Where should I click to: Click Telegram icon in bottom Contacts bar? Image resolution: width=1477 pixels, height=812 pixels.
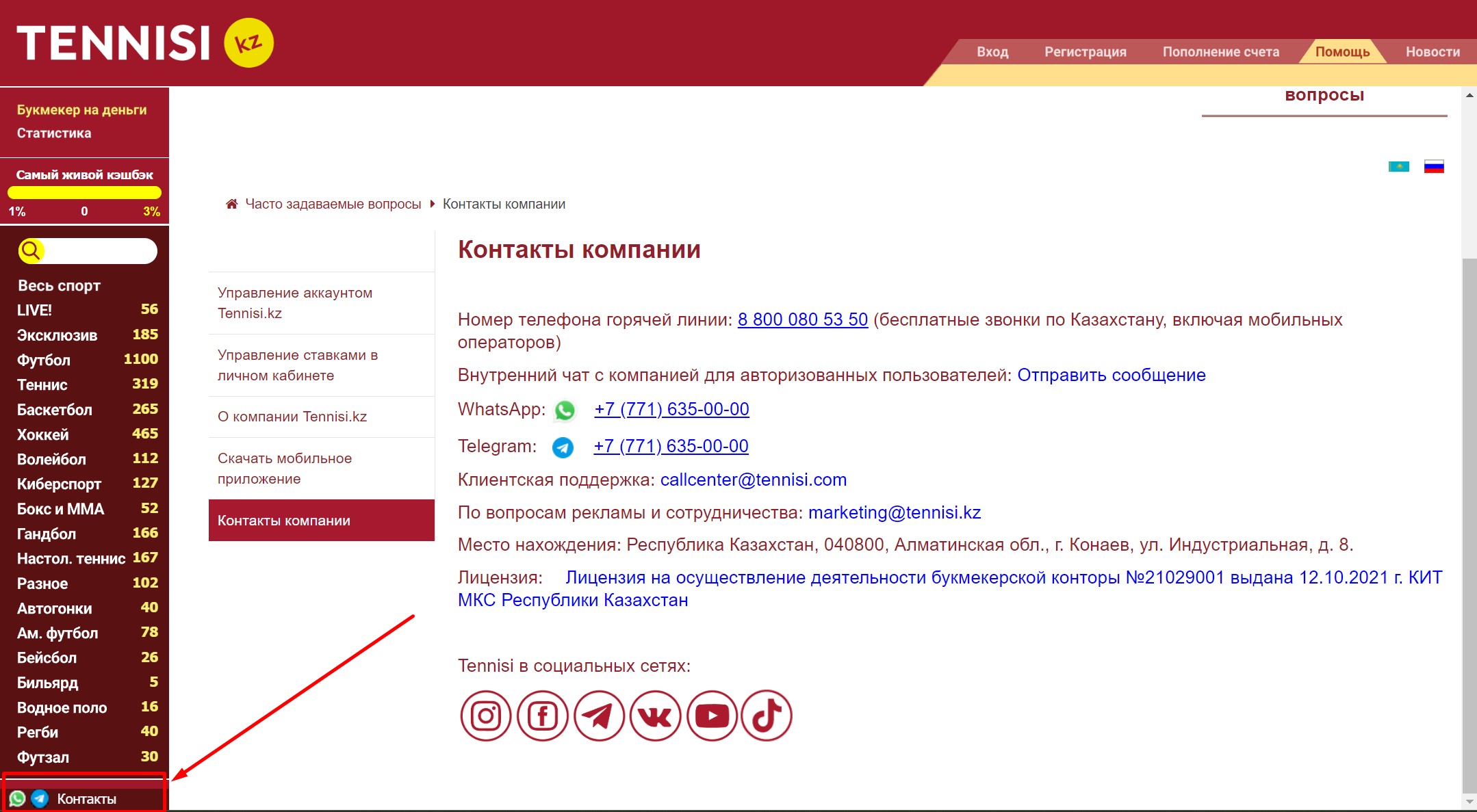(x=40, y=798)
